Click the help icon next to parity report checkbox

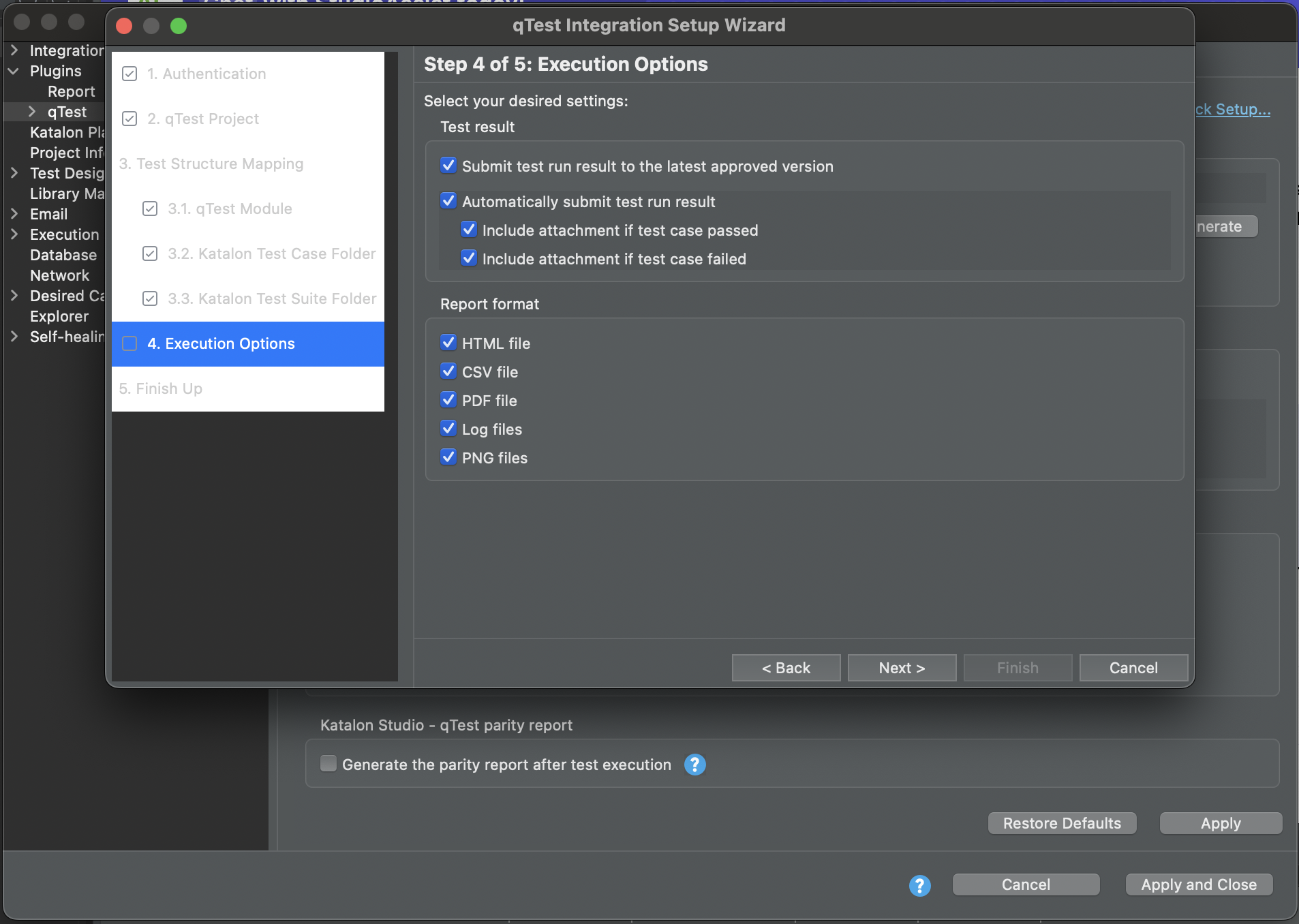(694, 765)
